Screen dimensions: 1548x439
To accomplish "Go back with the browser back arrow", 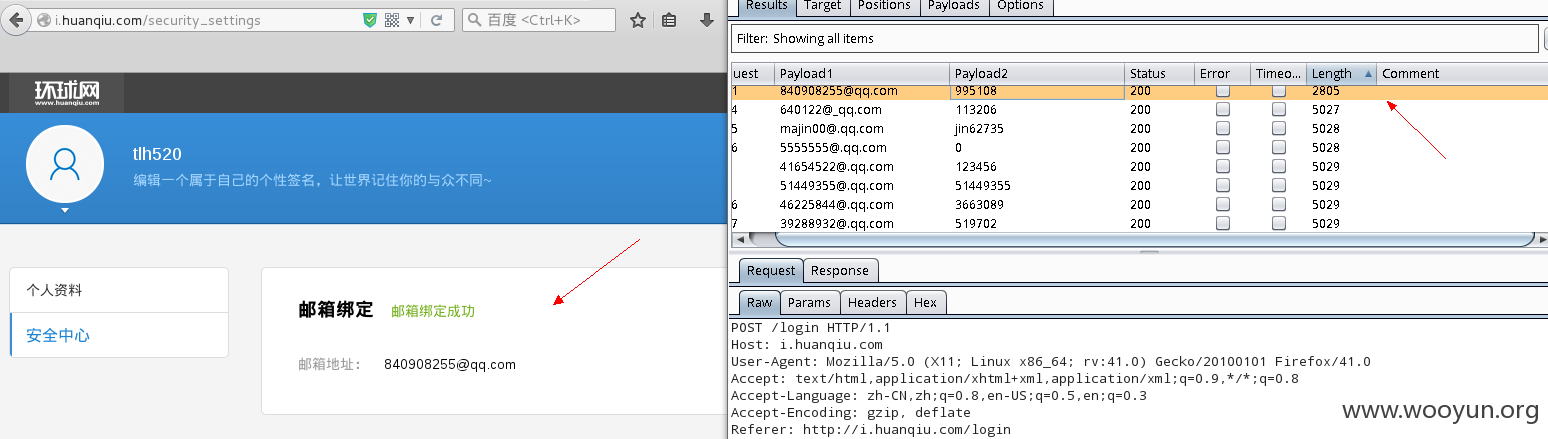I will click(x=16, y=20).
